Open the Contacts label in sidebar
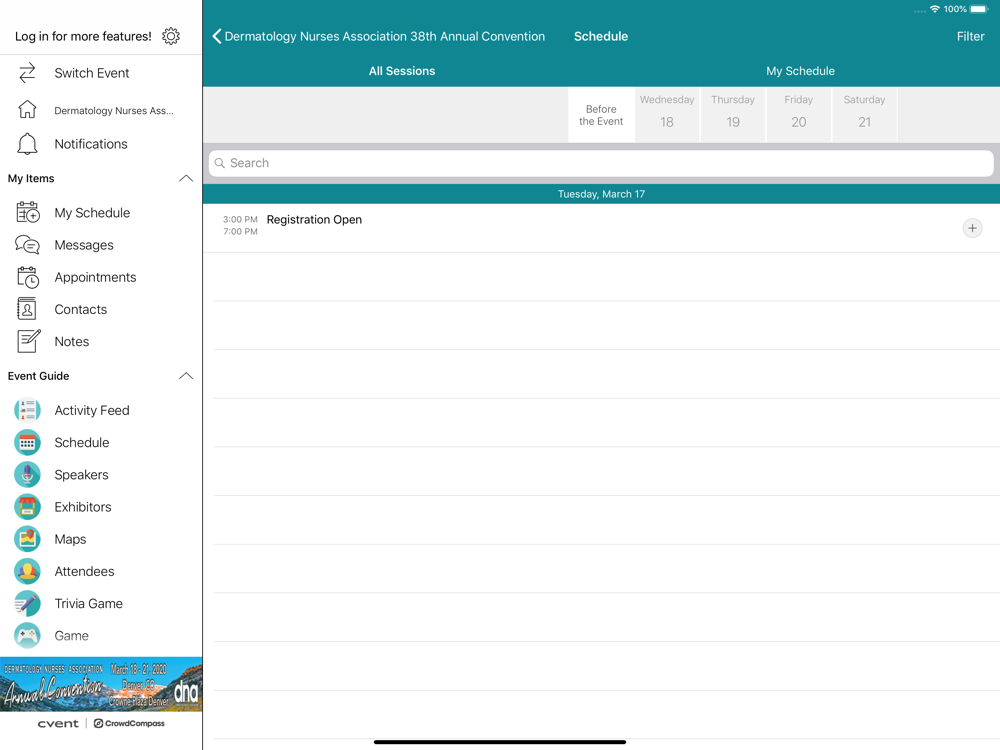The width and height of the screenshot is (1000, 750). 80,309
